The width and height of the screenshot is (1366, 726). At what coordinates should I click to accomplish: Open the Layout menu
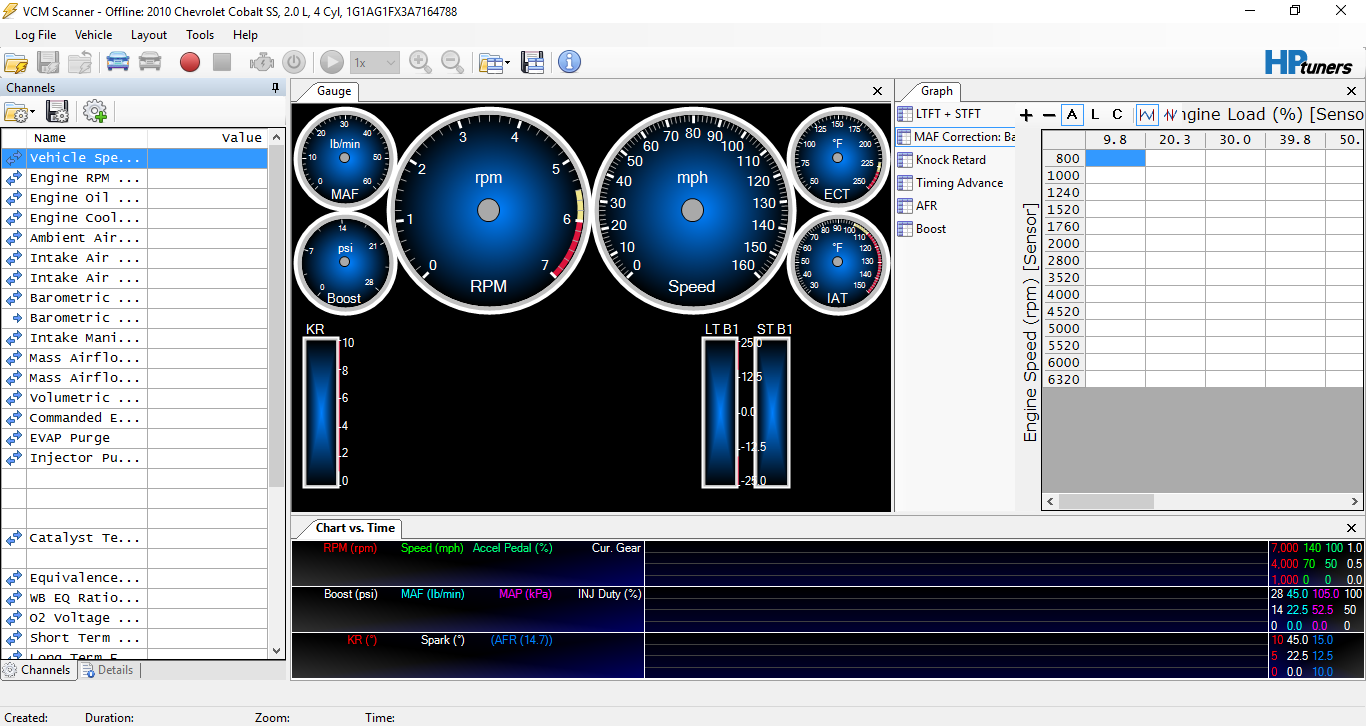[149, 34]
